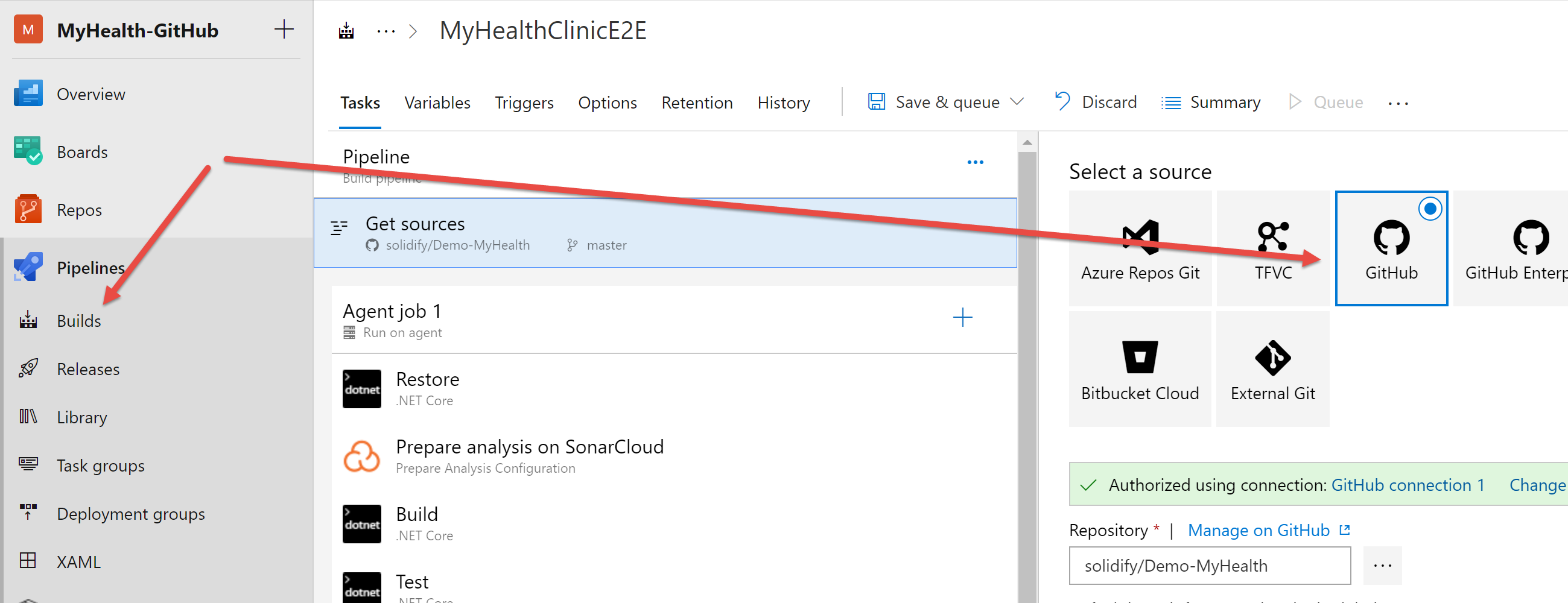Choose Bitbucket Cloud as source
Screen dimensions: 1568x603
pos(1140,369)
